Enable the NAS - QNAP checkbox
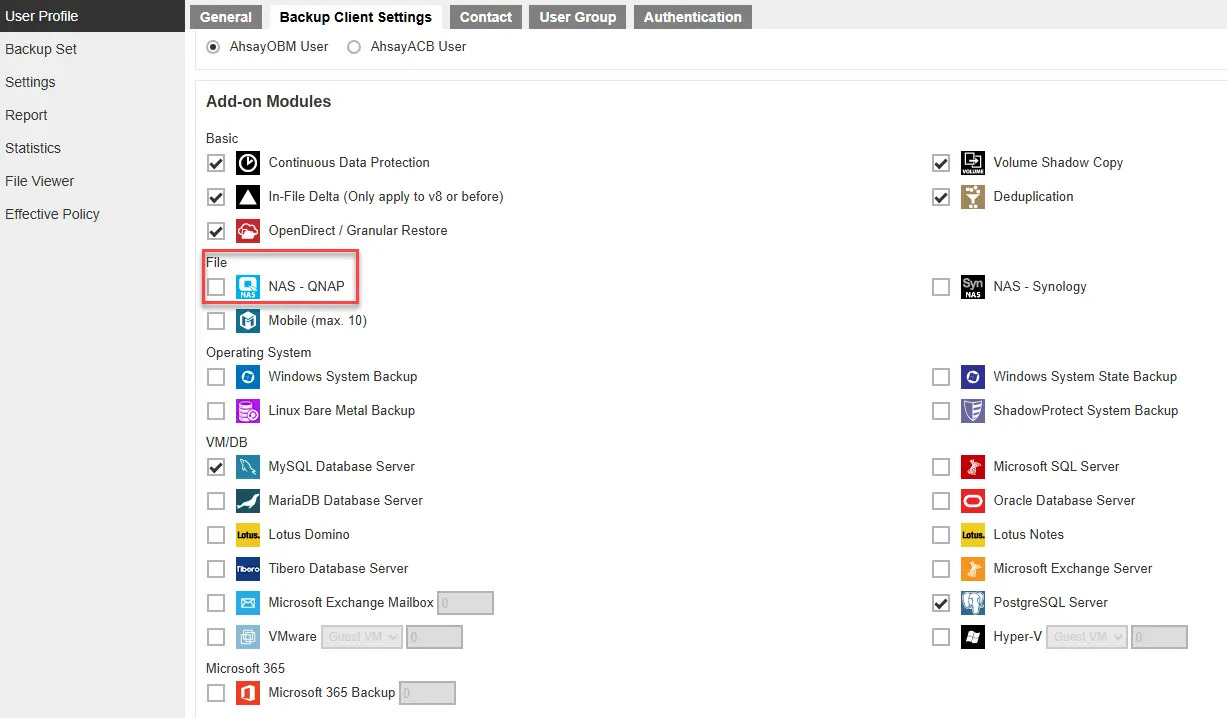Viewport: 1227px width, 718px height. coord(216,287)
